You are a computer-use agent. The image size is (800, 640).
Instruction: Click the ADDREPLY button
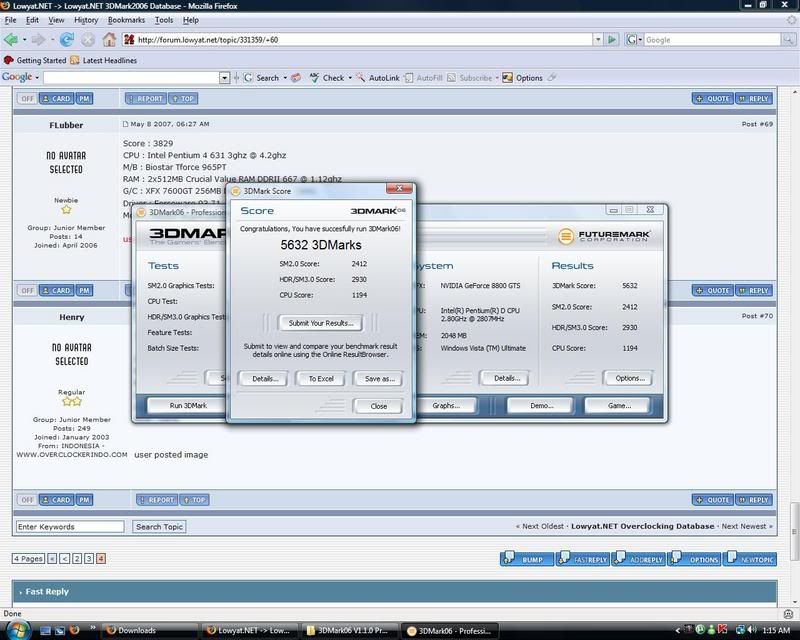point(638,558)
